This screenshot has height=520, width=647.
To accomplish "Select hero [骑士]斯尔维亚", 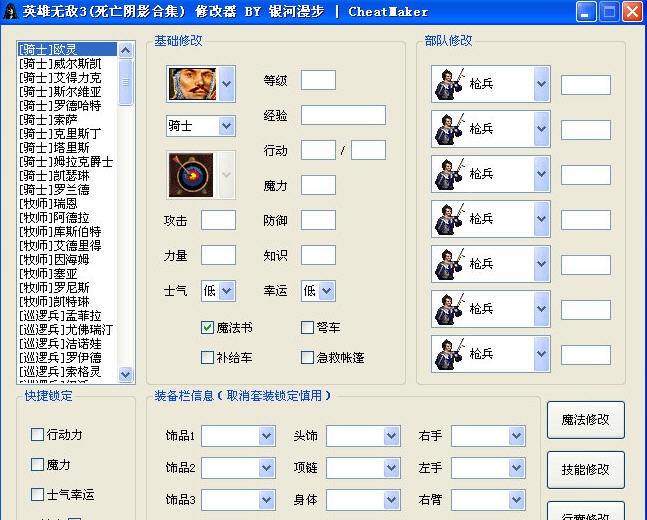I will (67, 92).
